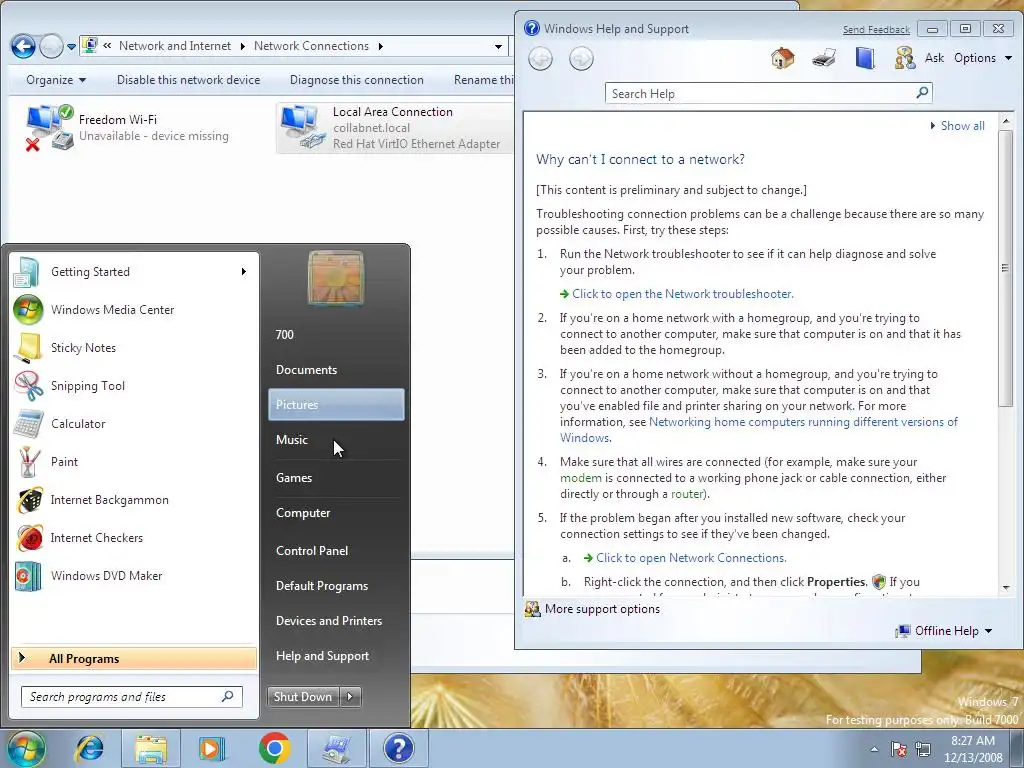Image resolution: width=1024 pixels, height=768 pixels.
Task: Open Windows Media Player taskbar icon
Action: 212,748
